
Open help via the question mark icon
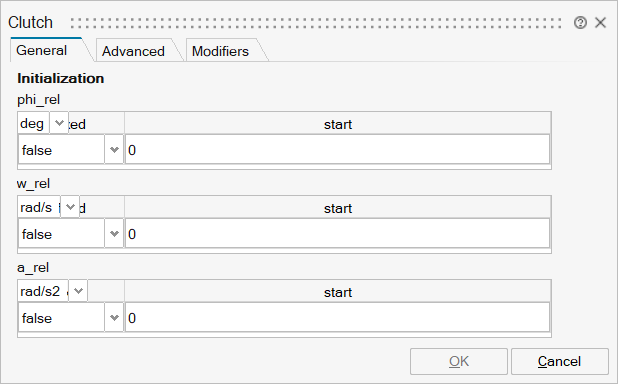(x=580, y=23)
